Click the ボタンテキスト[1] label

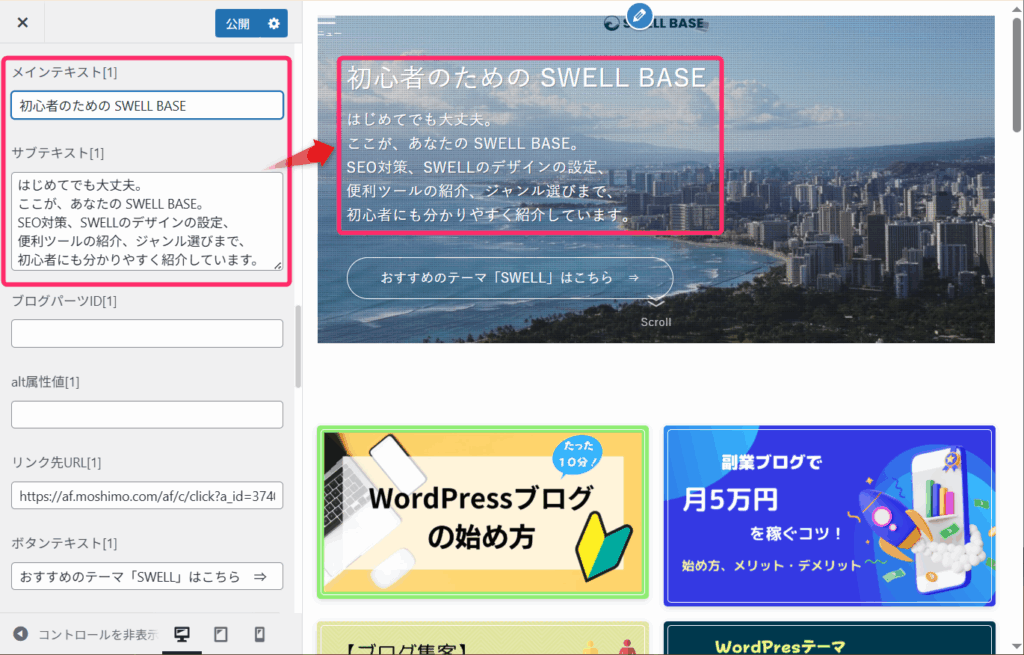coord(64,543)
